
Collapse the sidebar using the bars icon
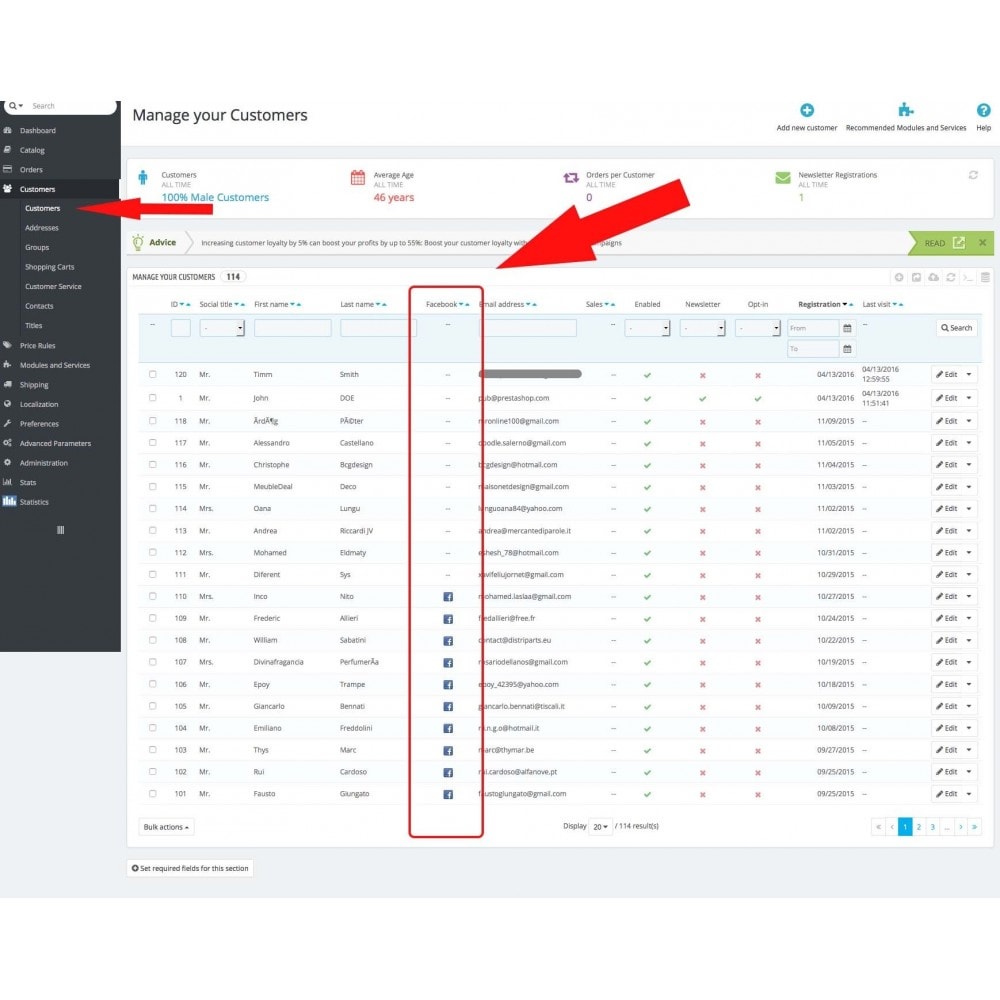pyautogui.click(x=61, y=530)
